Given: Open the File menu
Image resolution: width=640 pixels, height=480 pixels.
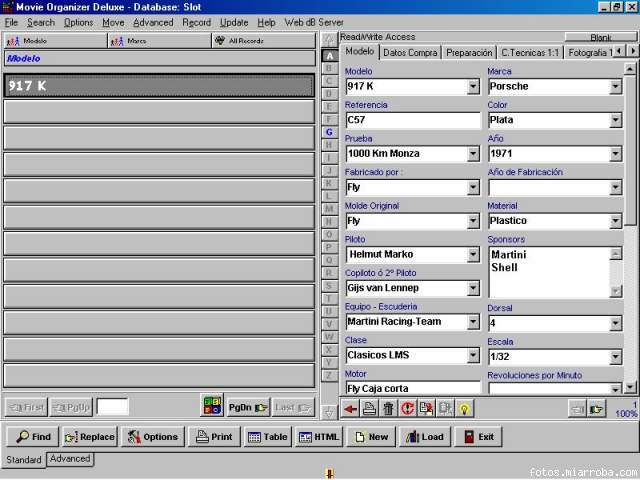Looking at the screenshot, I should coord(11,22).
